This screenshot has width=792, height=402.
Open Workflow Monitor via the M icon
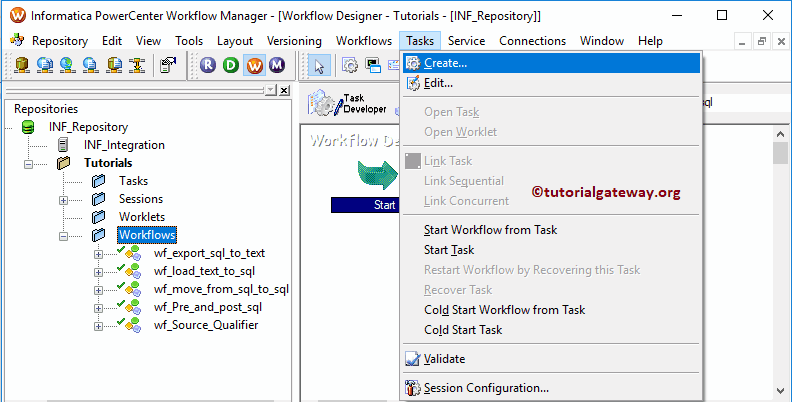(277, 65)
